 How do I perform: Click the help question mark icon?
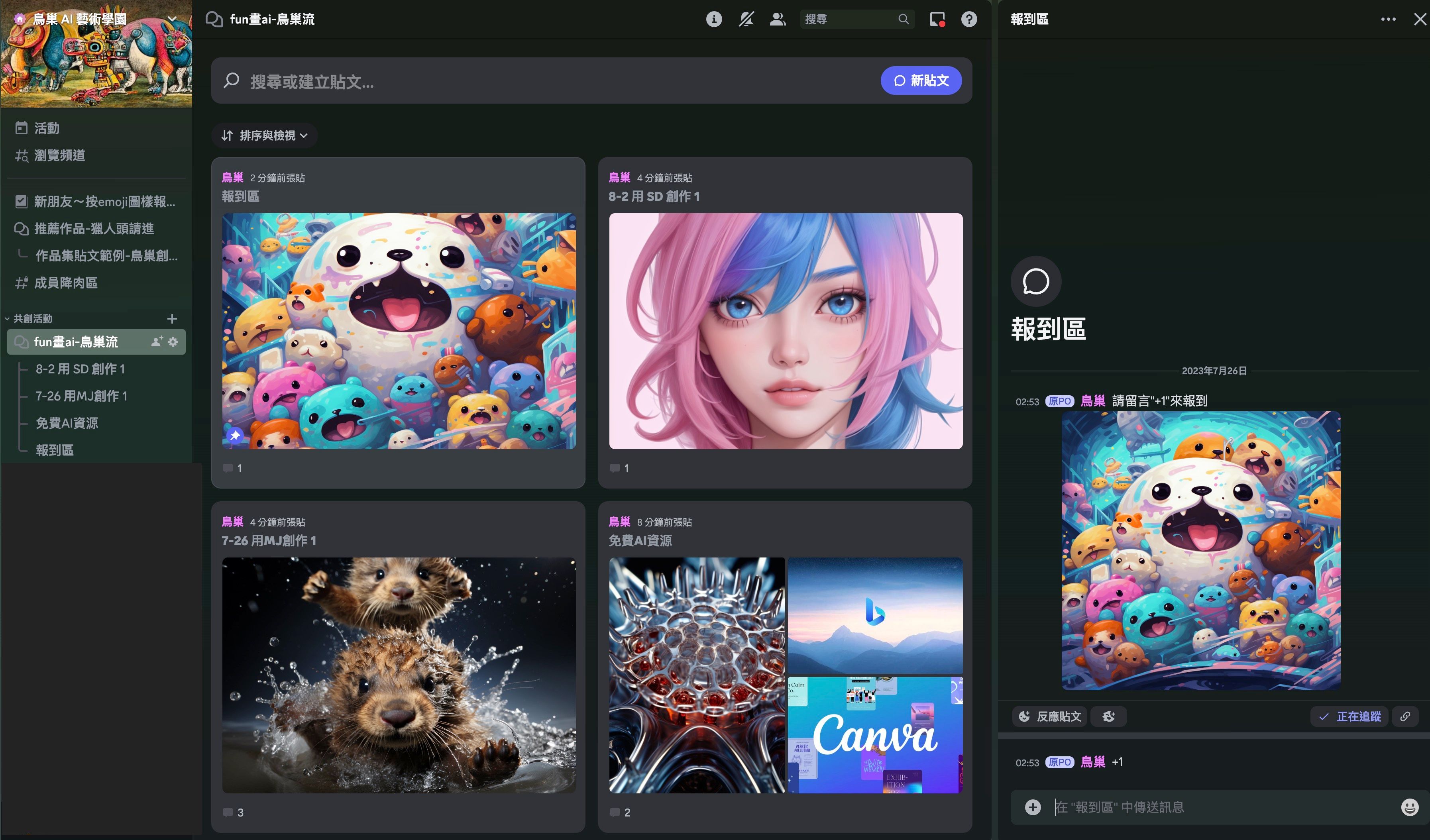[968, 19]
